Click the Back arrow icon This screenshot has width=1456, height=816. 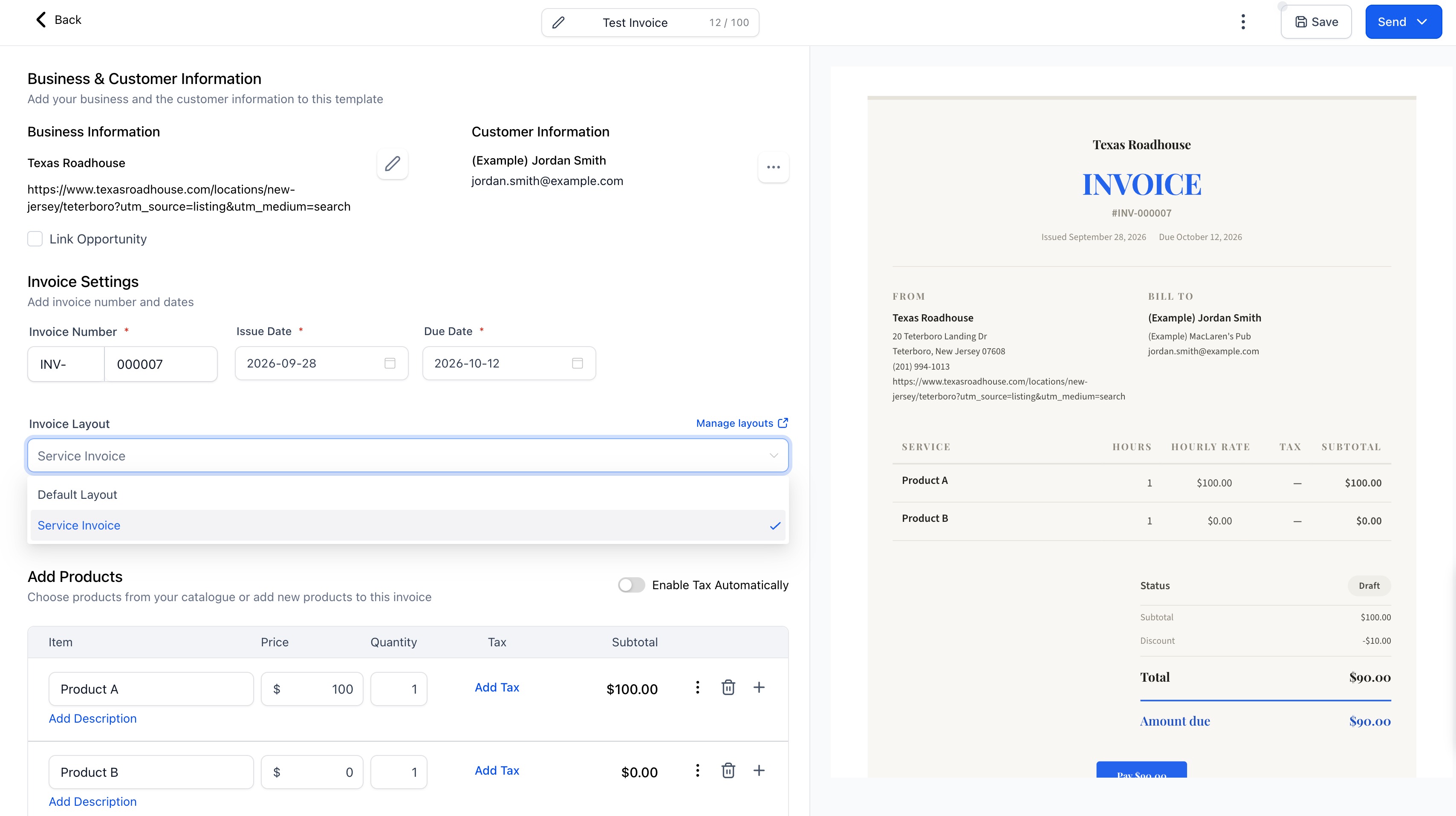(40, 20)
